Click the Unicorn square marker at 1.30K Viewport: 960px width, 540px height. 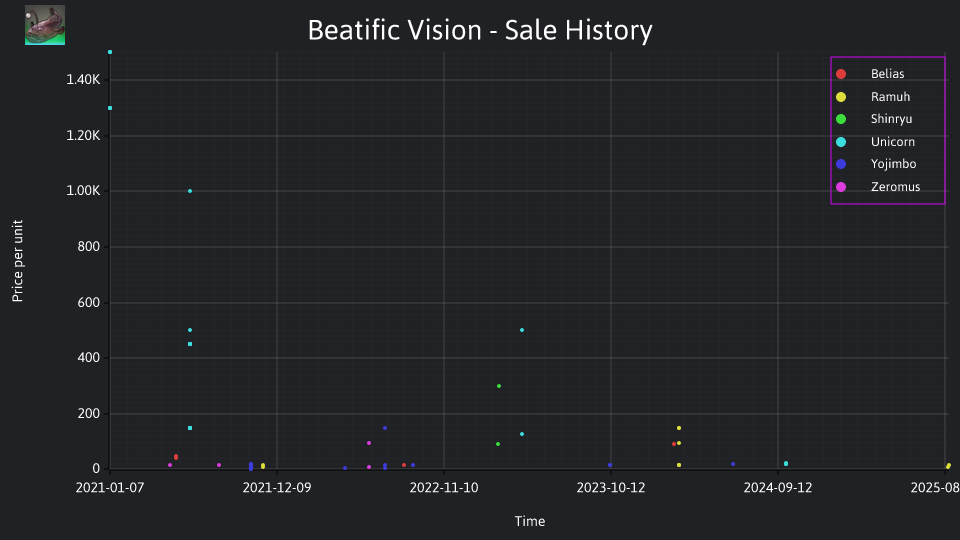[110, 108]
